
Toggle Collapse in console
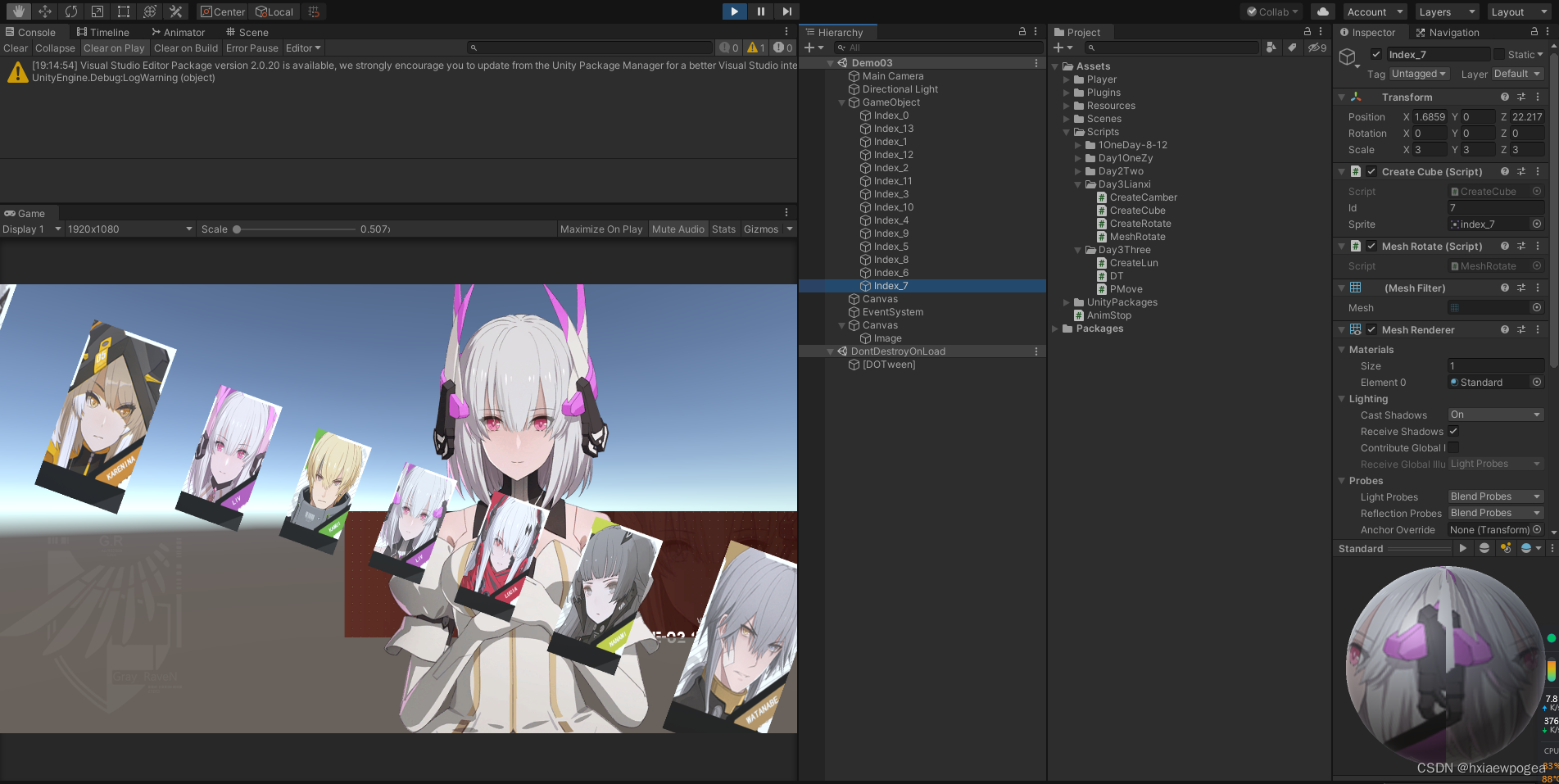pyautogui.click(x=55, y=48)
